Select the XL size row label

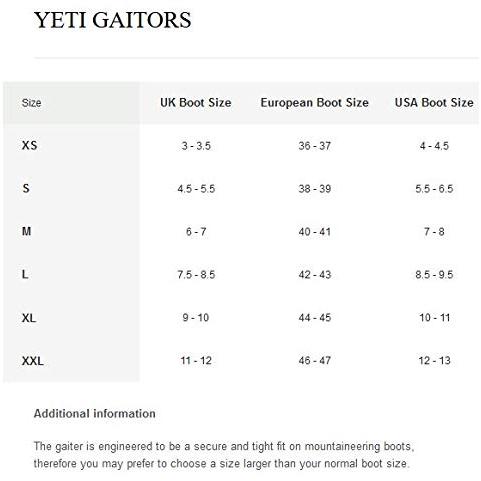[x=29, y=318]
